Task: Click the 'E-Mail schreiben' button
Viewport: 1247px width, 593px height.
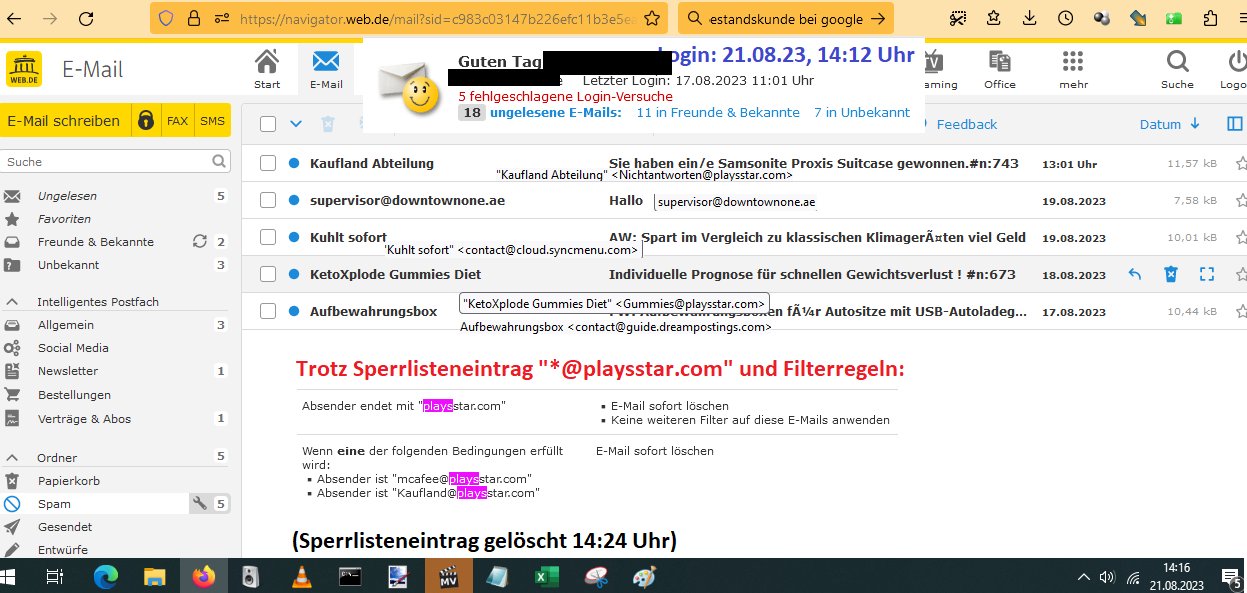Action: click(x=64, y=121)
